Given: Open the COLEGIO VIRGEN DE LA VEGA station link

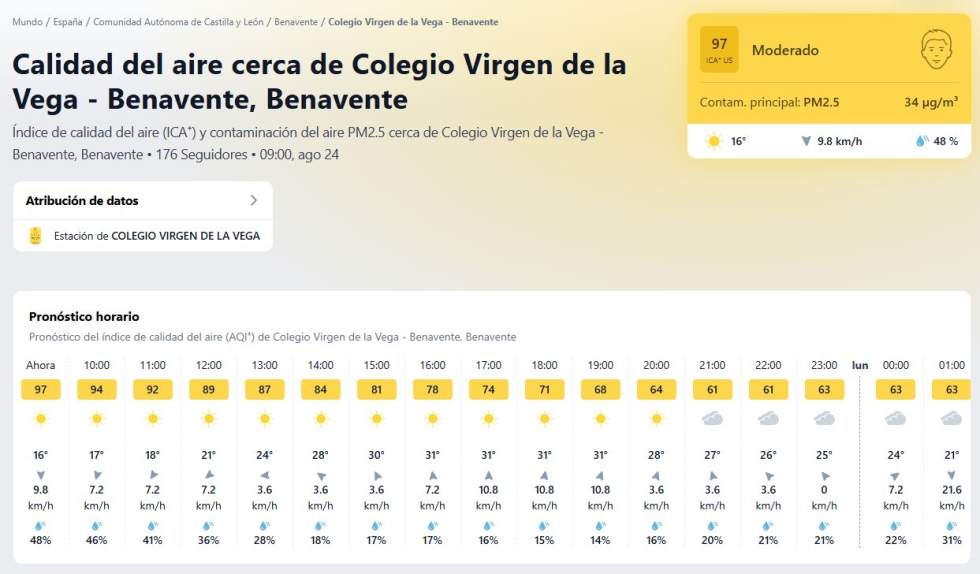Looking at the screenshot, I should [x=185, y=236].
